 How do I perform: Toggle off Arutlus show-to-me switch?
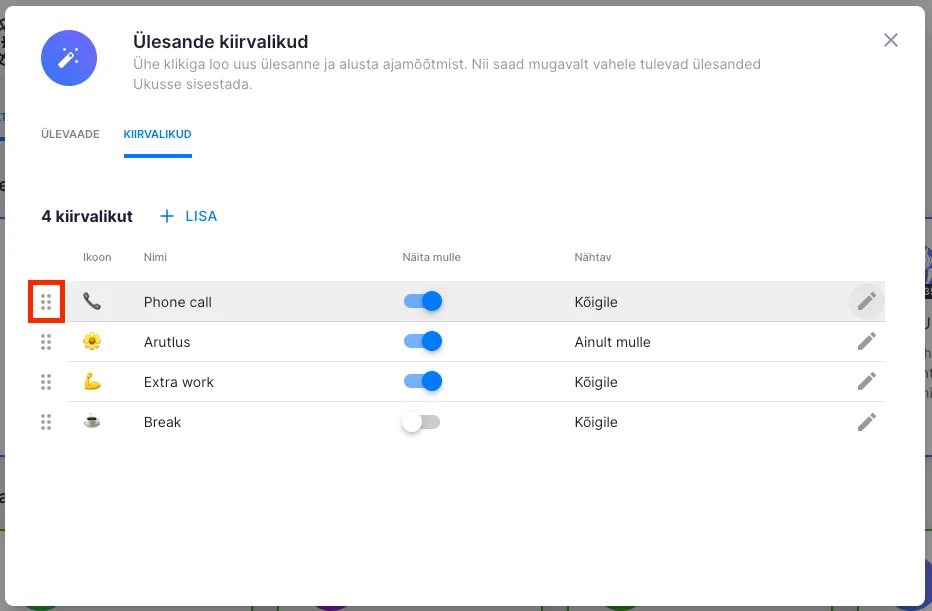point(422,342)
